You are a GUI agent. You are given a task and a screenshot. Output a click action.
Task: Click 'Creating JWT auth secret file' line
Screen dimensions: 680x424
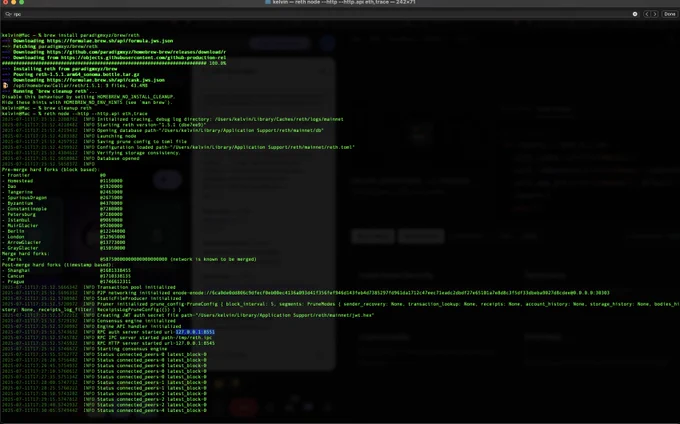(188, 315)
